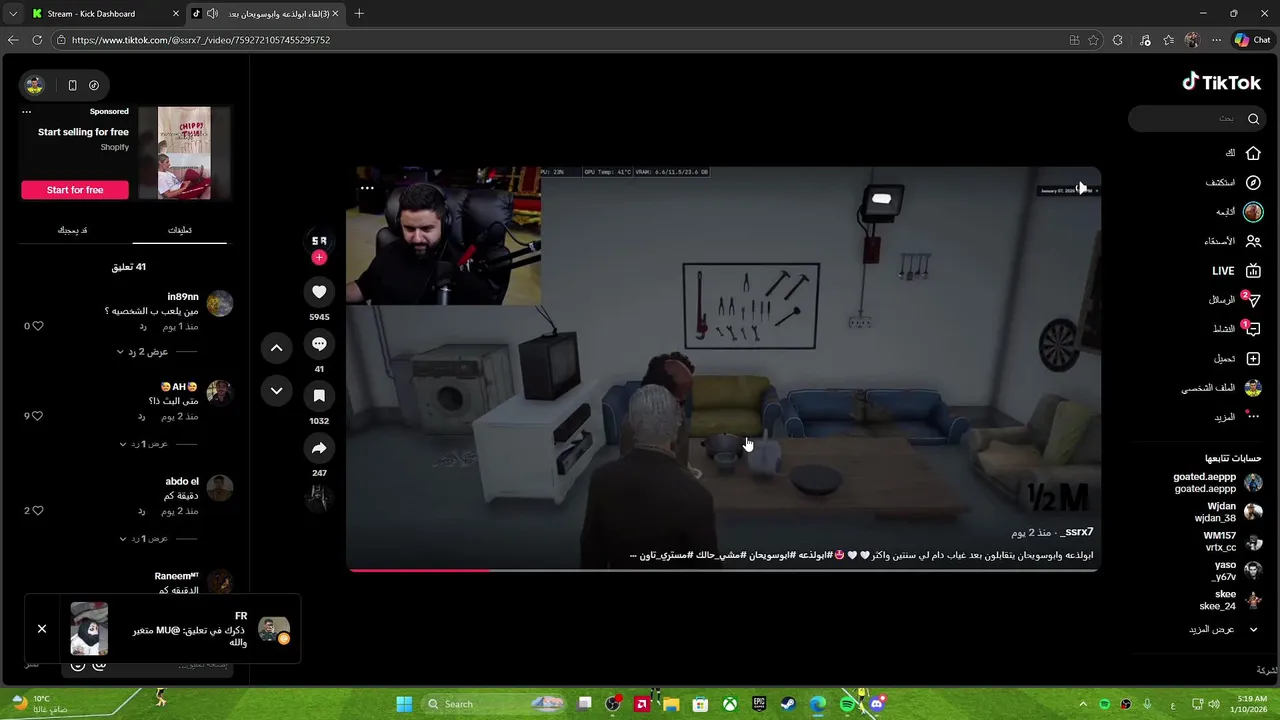Open the More three-dot sidebar item
This screenshot has height=720, width=1280.
(x=1238, y=417)
